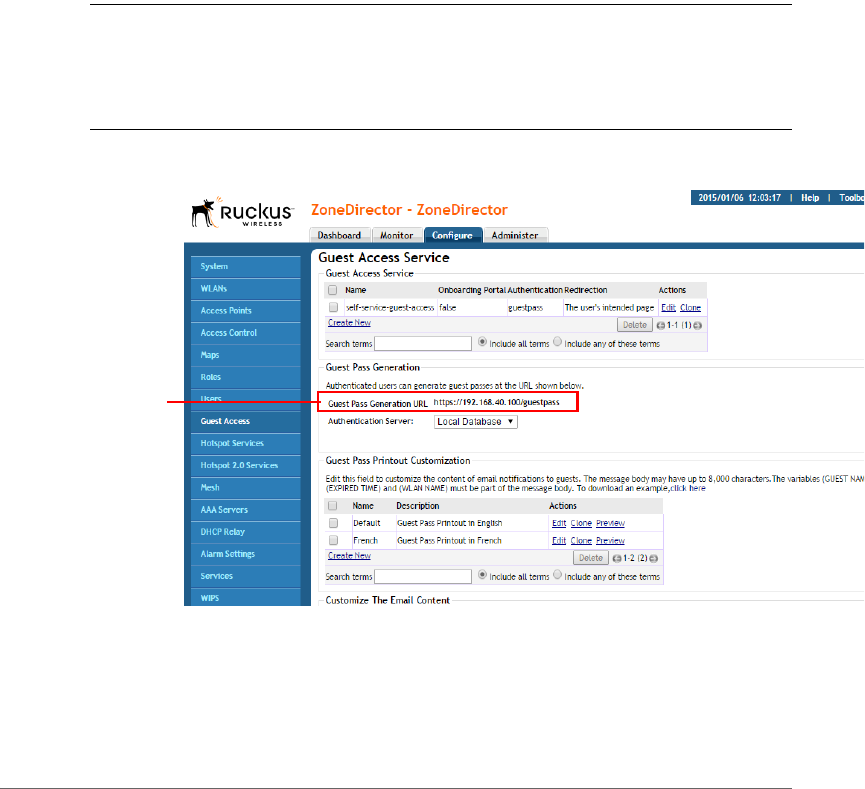Click the Printout Customization search terms field
This screenshot has height=789, width=865.
click(423, 577)
